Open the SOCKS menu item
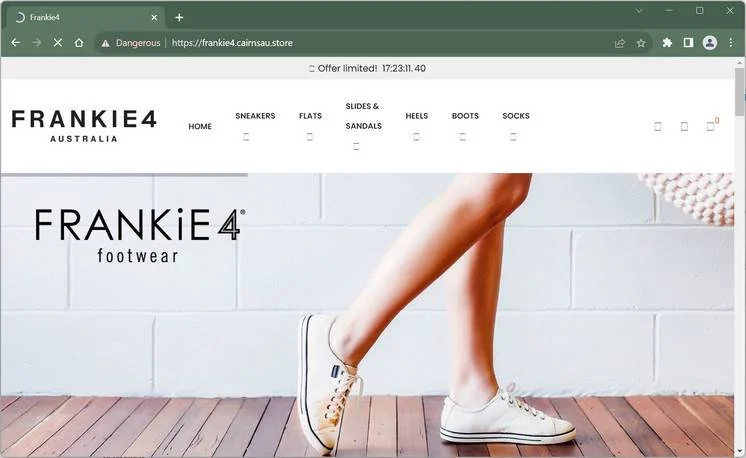The image size is (746, 458). point(516,116)
